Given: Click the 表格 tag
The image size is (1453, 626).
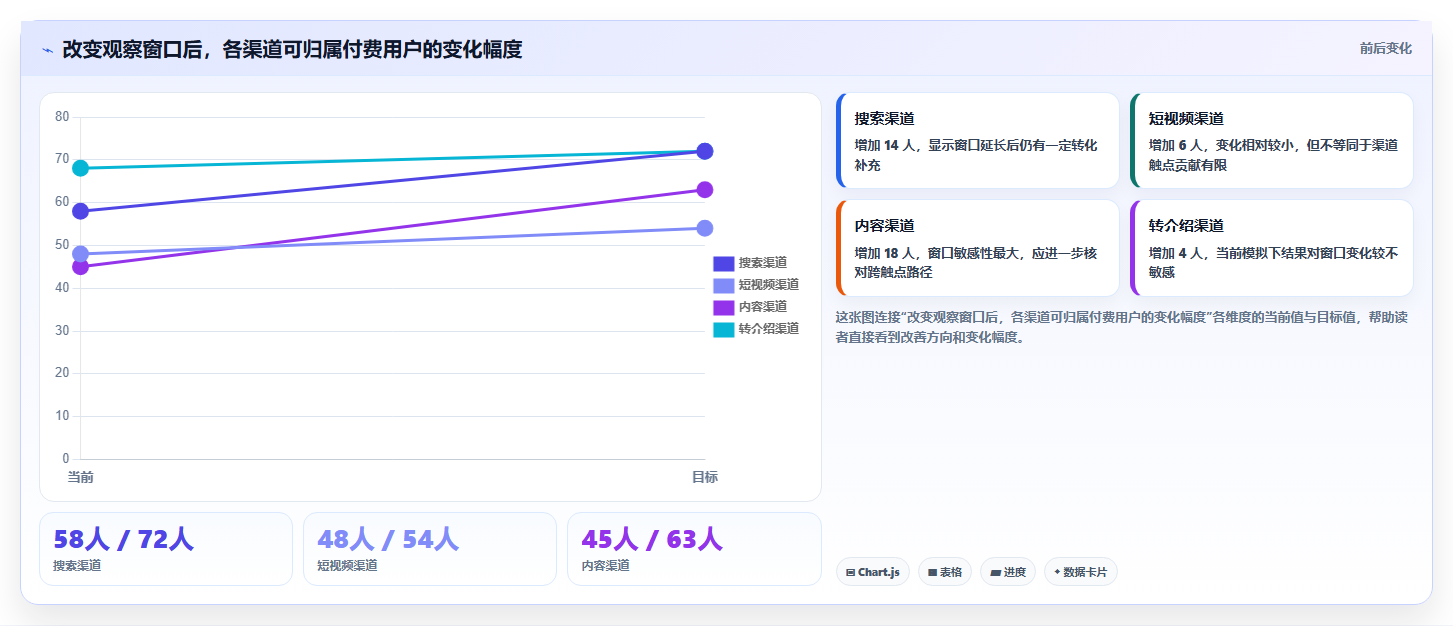Looking at the screenshot, I should (x=944, y=572).
